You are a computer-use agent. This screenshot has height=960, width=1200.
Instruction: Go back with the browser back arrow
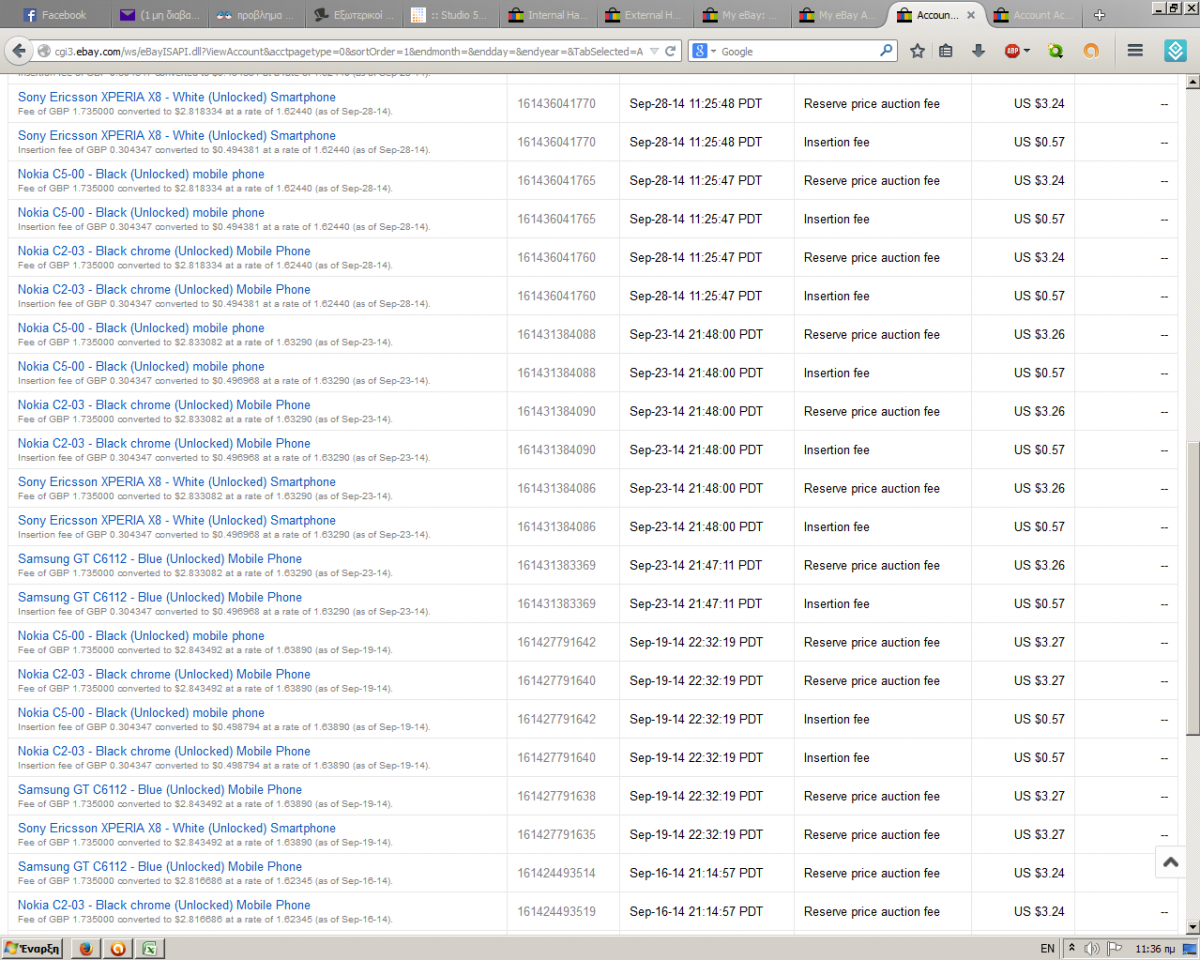[18, 50]
